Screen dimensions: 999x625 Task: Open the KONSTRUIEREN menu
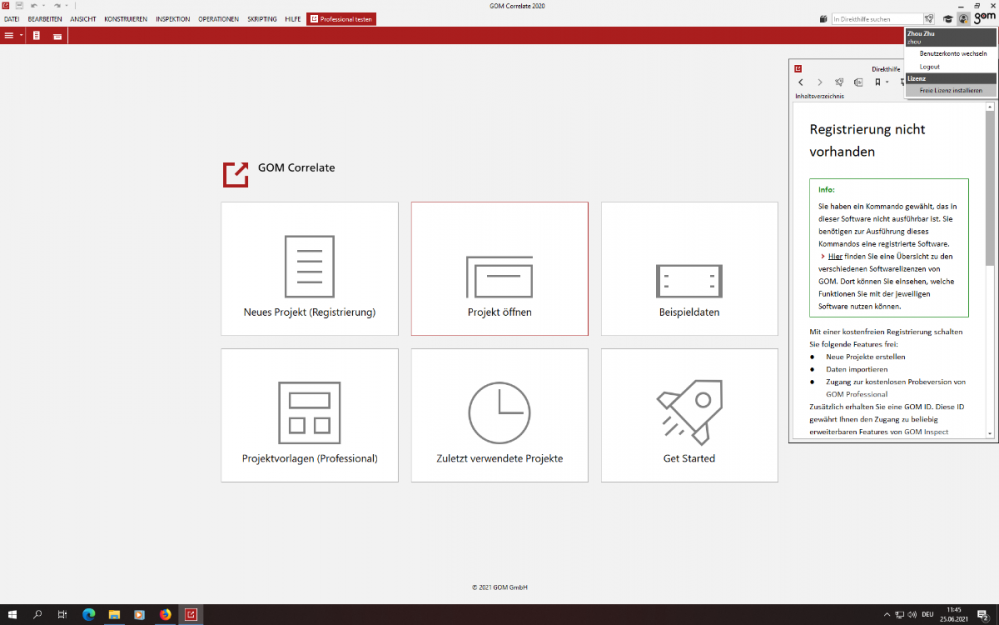pyautogui.click(x=125, y=19)
